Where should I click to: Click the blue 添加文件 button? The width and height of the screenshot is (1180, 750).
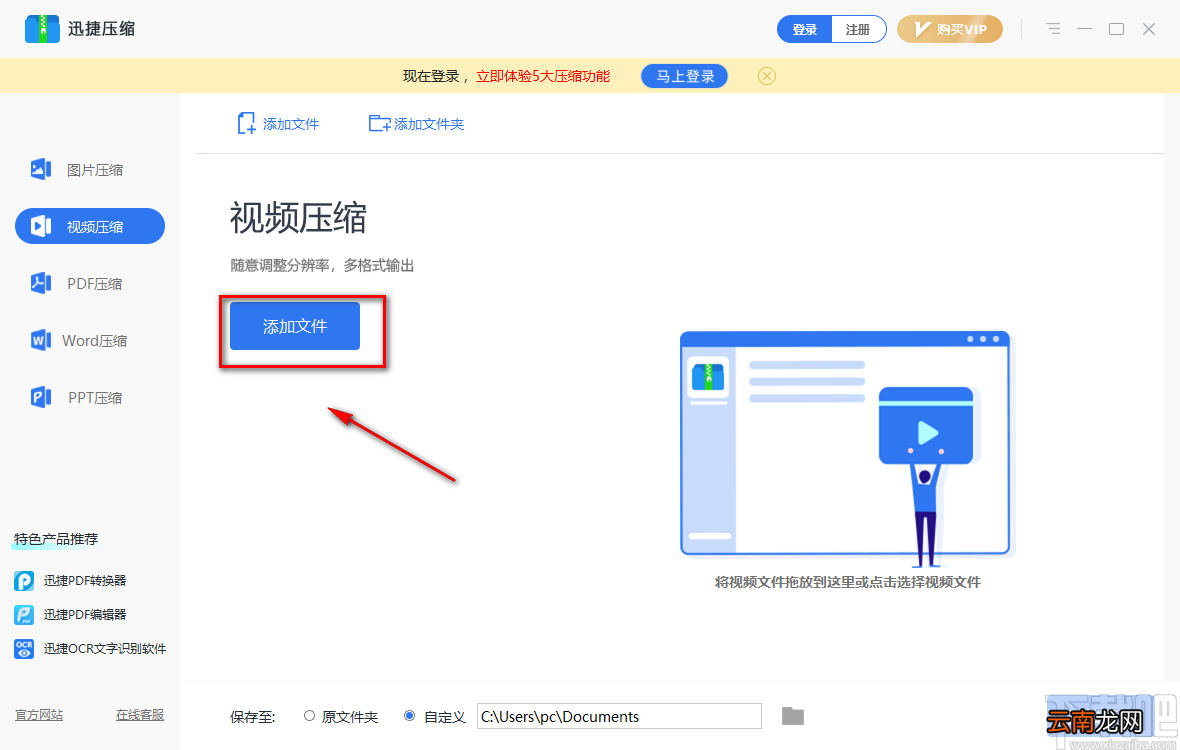[x=295, y=326]
